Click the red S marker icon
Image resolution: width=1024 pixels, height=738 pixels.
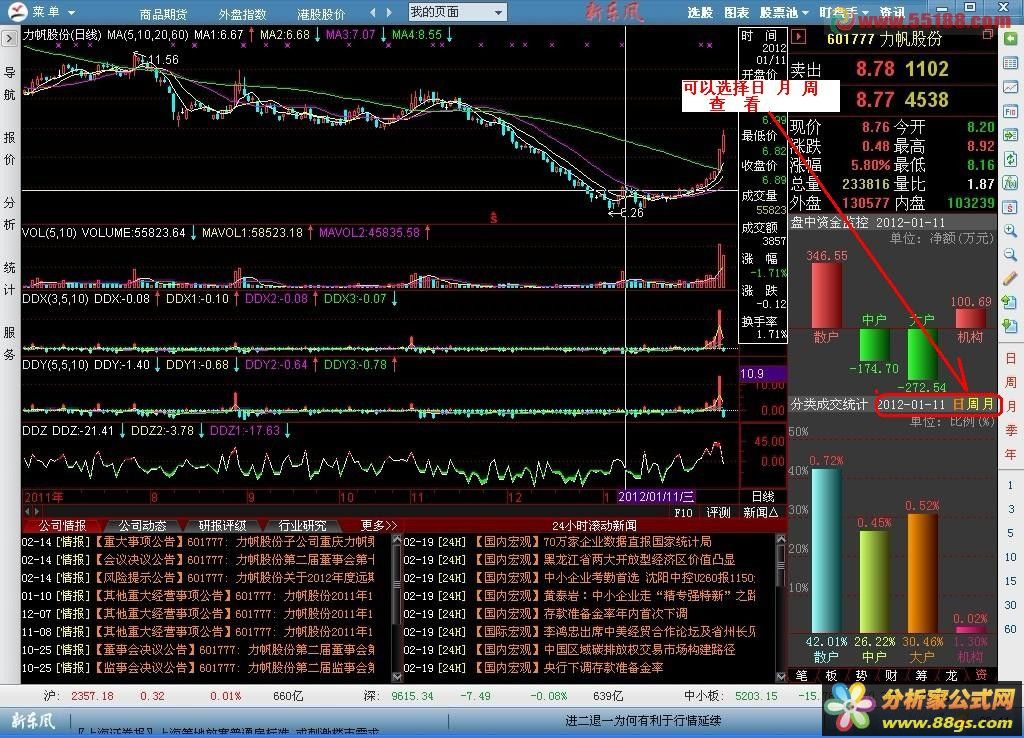pos(1010,207)
